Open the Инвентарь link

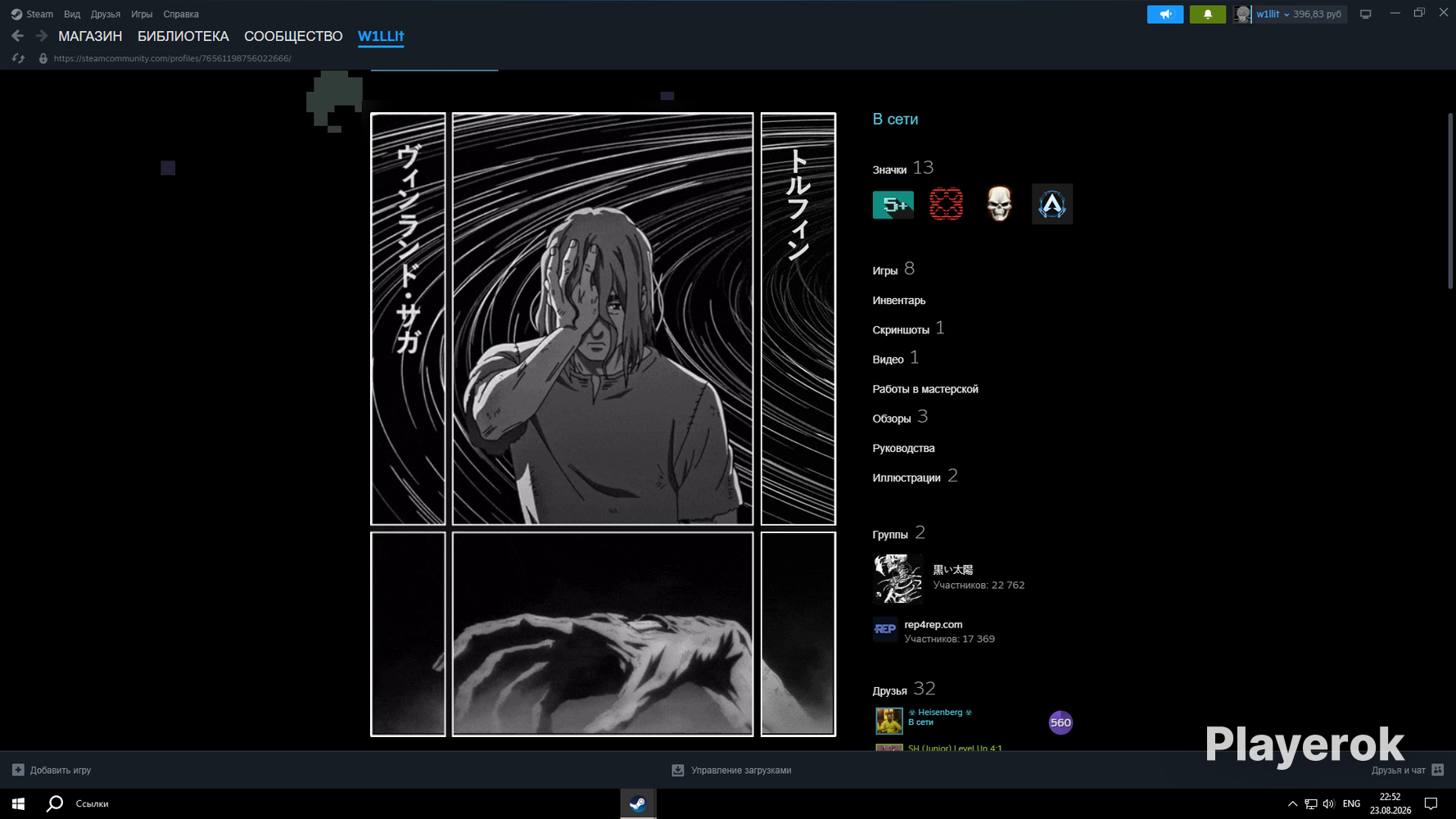pos(899,301)
